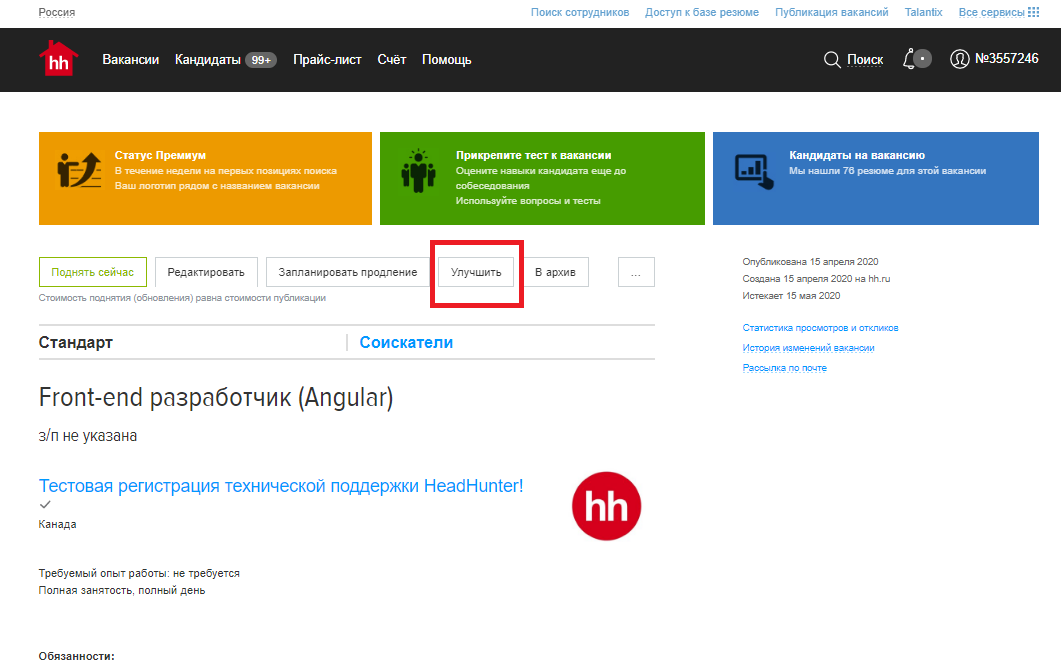Open account №3557246 menu

point(1006,59)
